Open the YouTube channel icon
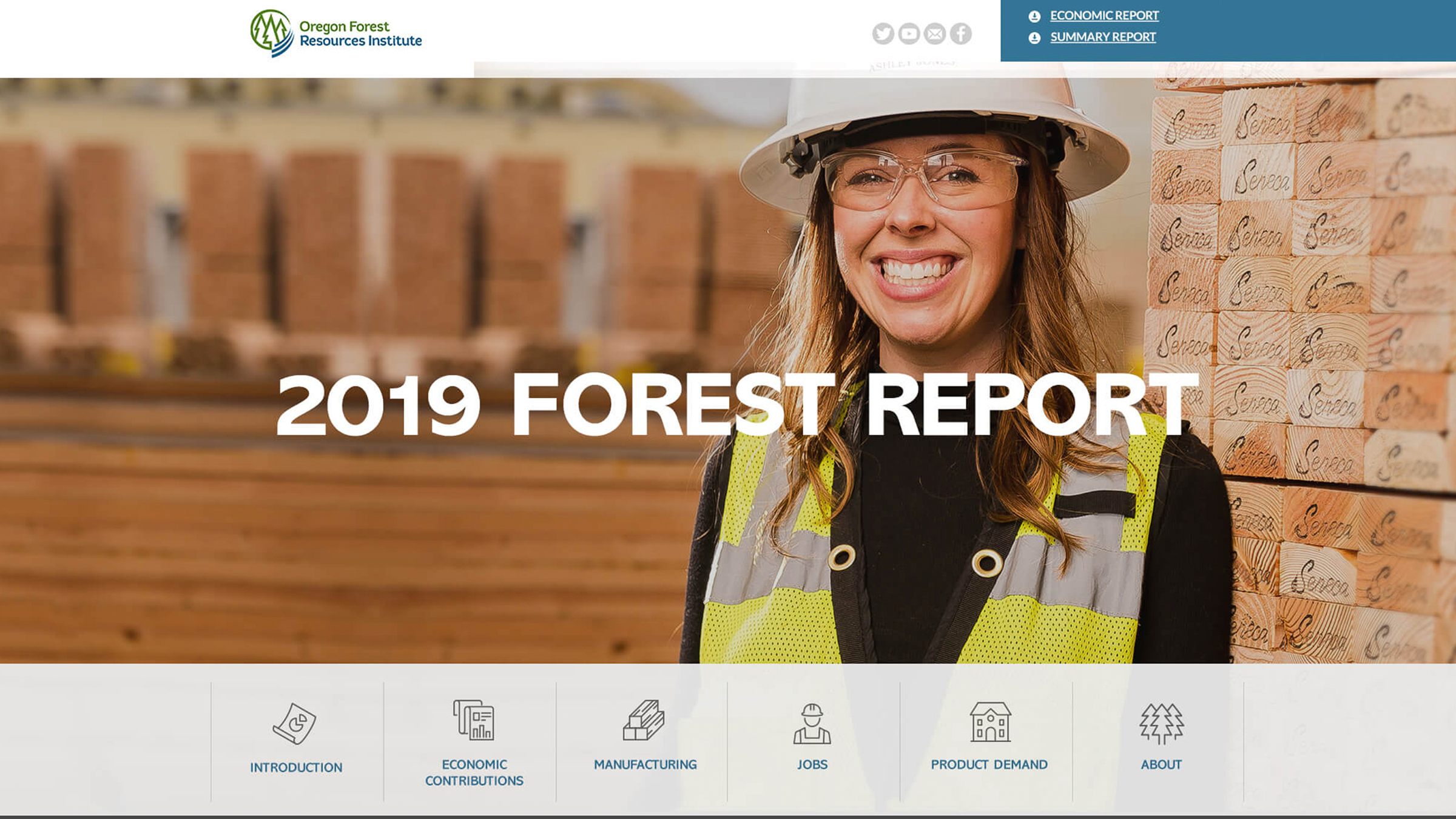Viewport: 1456px width, 819px height. click(x=909, y=35)
